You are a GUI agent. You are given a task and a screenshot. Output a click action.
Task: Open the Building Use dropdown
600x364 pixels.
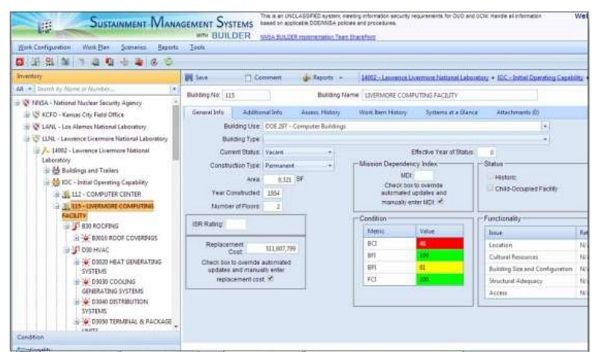tap(545, 126)
